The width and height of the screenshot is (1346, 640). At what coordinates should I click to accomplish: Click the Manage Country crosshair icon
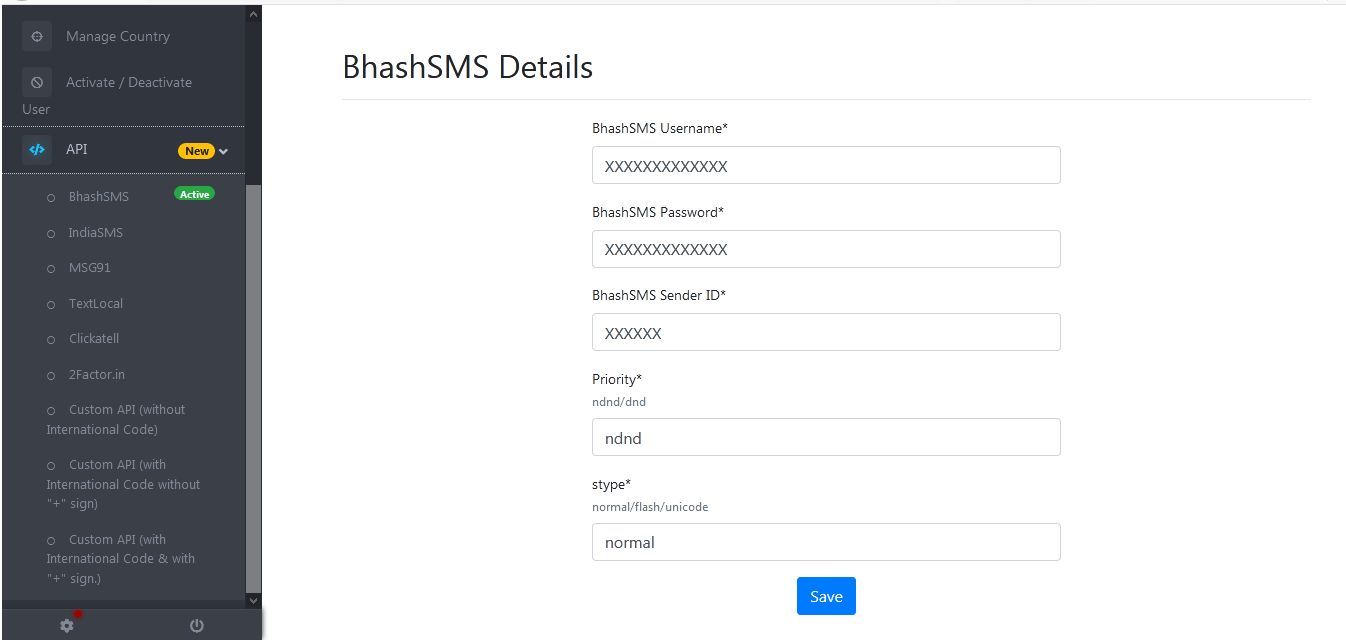[37, 37]
